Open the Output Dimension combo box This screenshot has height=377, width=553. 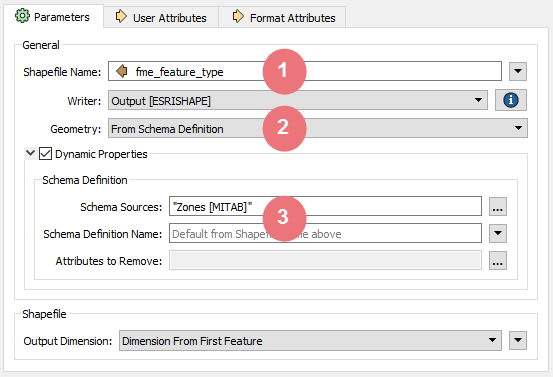(x=310, y=341)
